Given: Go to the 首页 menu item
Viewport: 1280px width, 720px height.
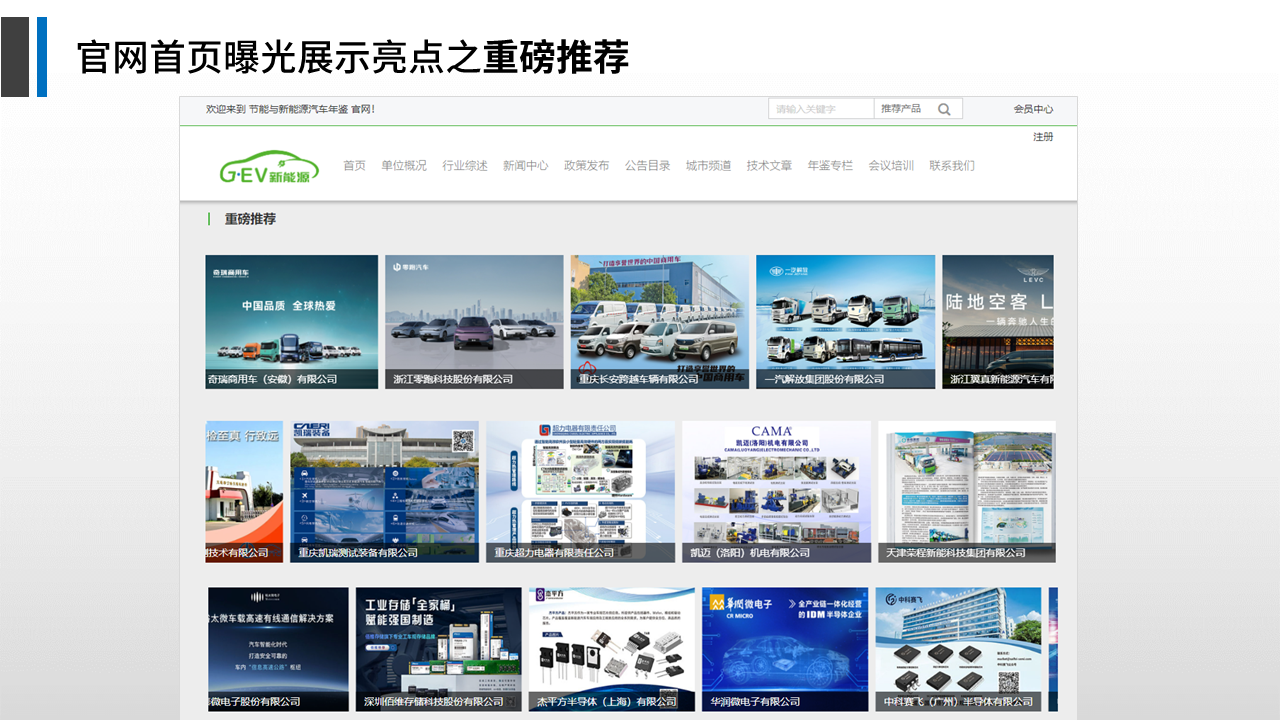Looking at the screenshot, I should tap(354, 166).
